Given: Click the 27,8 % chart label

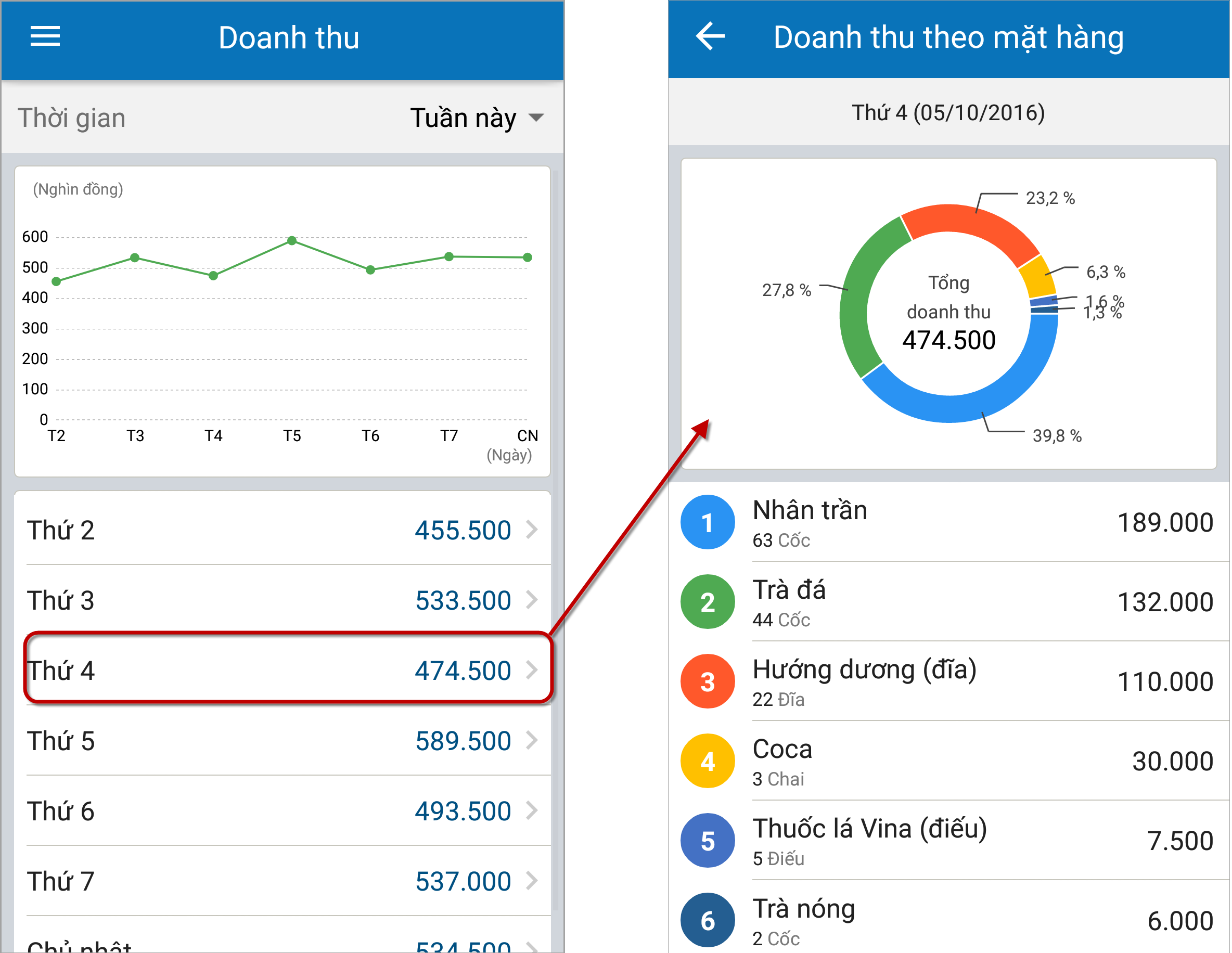Looking at the screenshot, I should point(786,290).
